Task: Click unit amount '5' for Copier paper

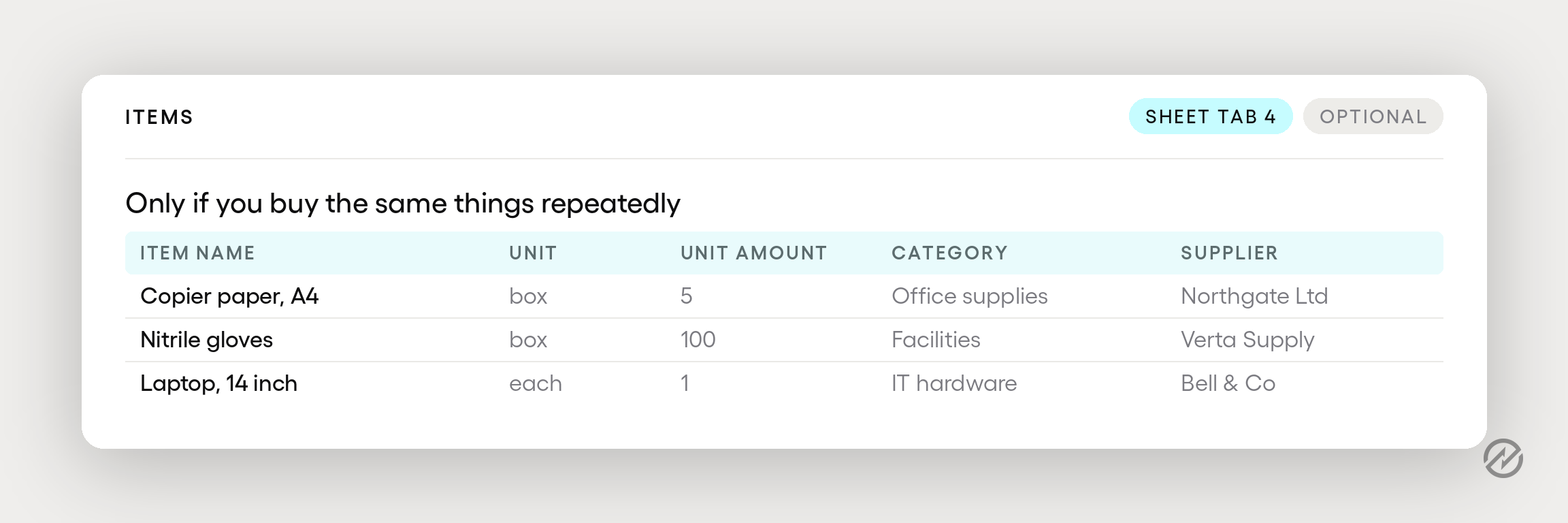Action: pos(686,296)
